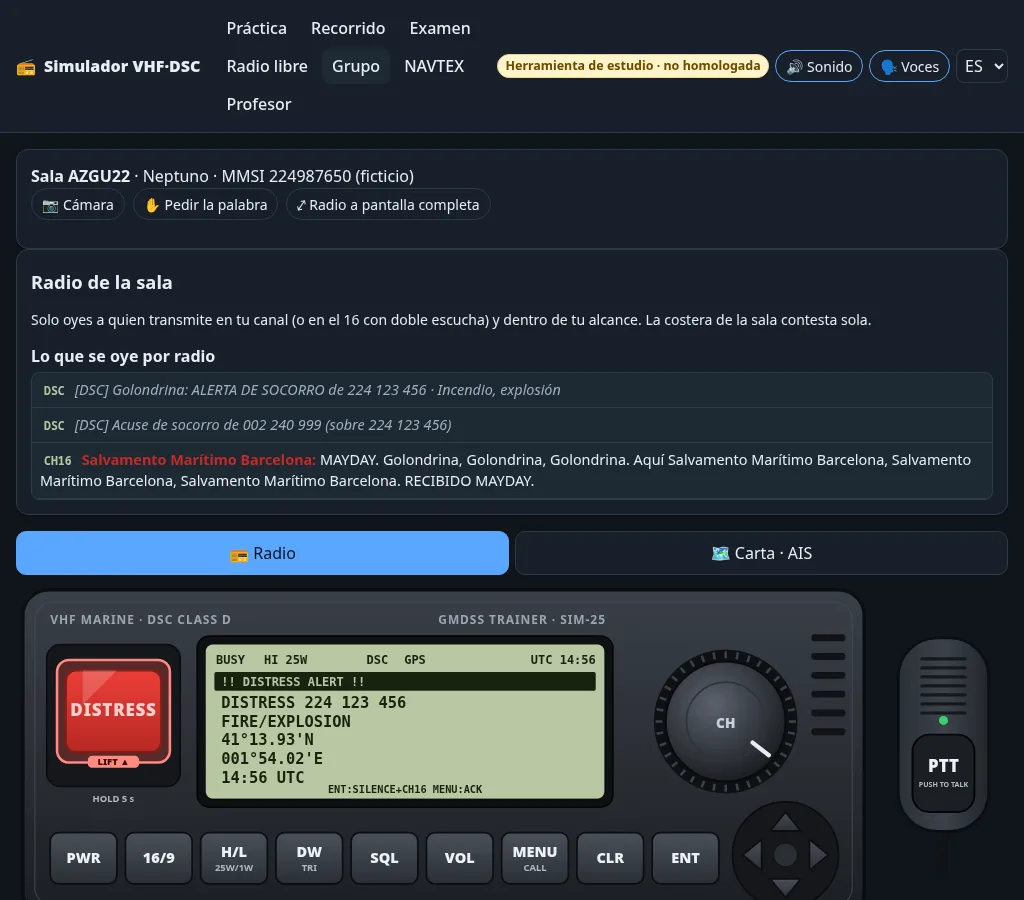Click the d-pad center button
The width and height of the screenshot is (1024, 900).
785,855
